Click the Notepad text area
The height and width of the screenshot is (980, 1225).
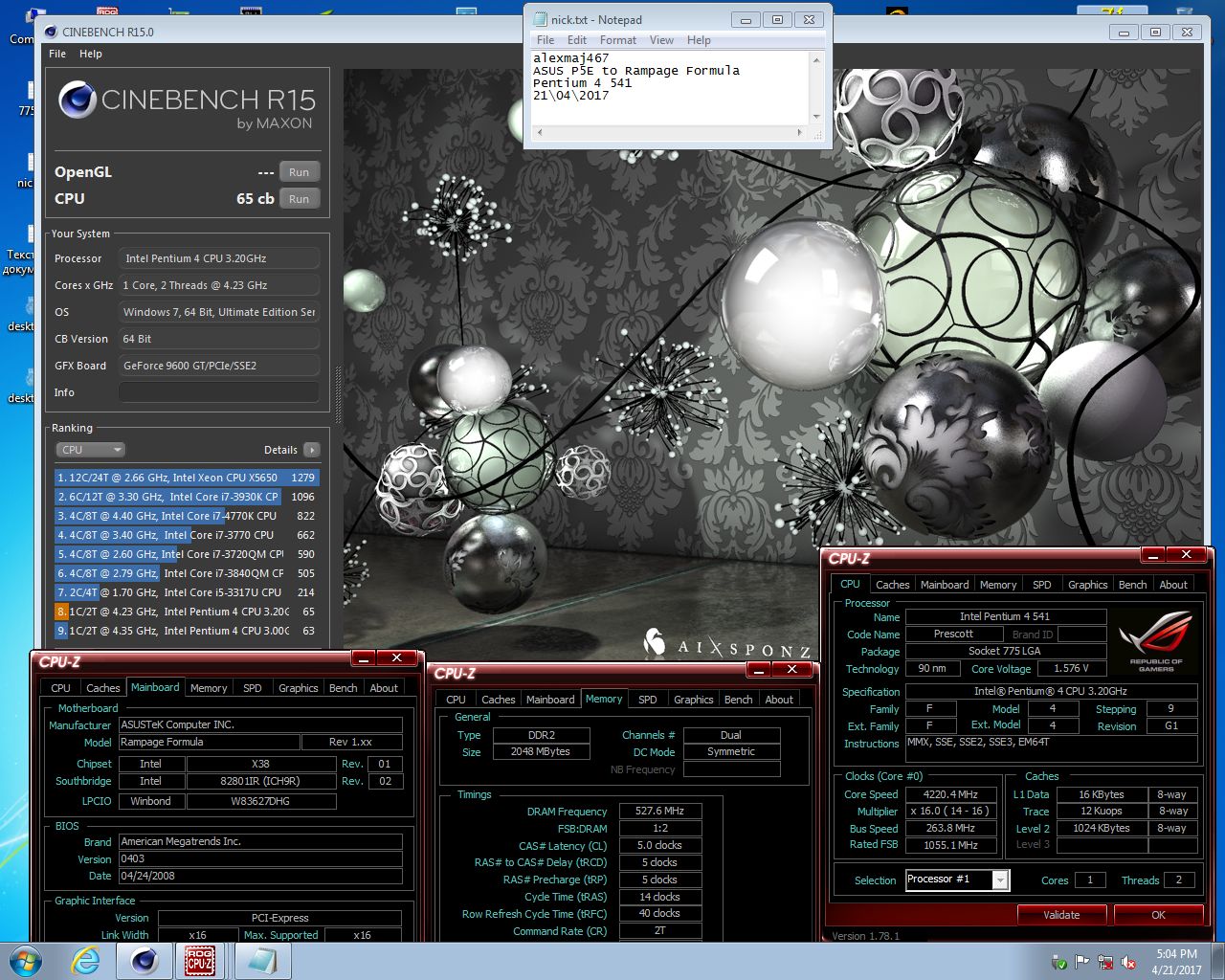coord(669,88)
